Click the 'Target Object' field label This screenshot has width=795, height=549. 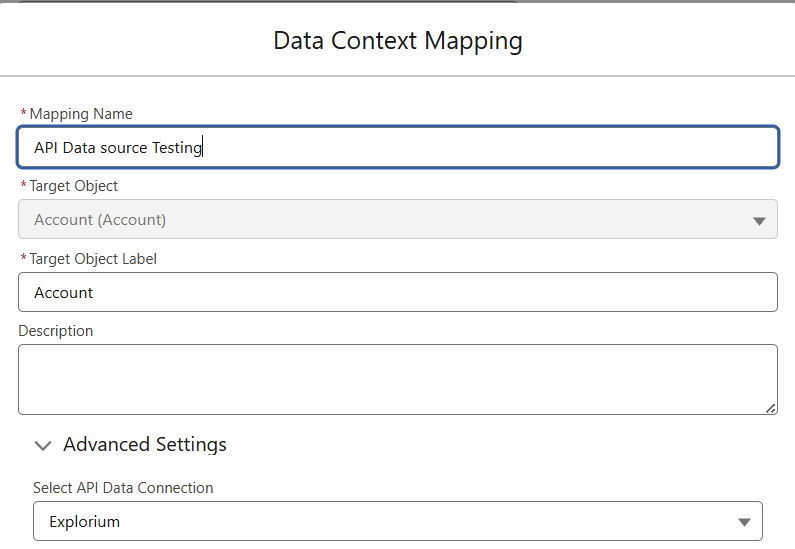pyautogui.click(x=74, y=186)
